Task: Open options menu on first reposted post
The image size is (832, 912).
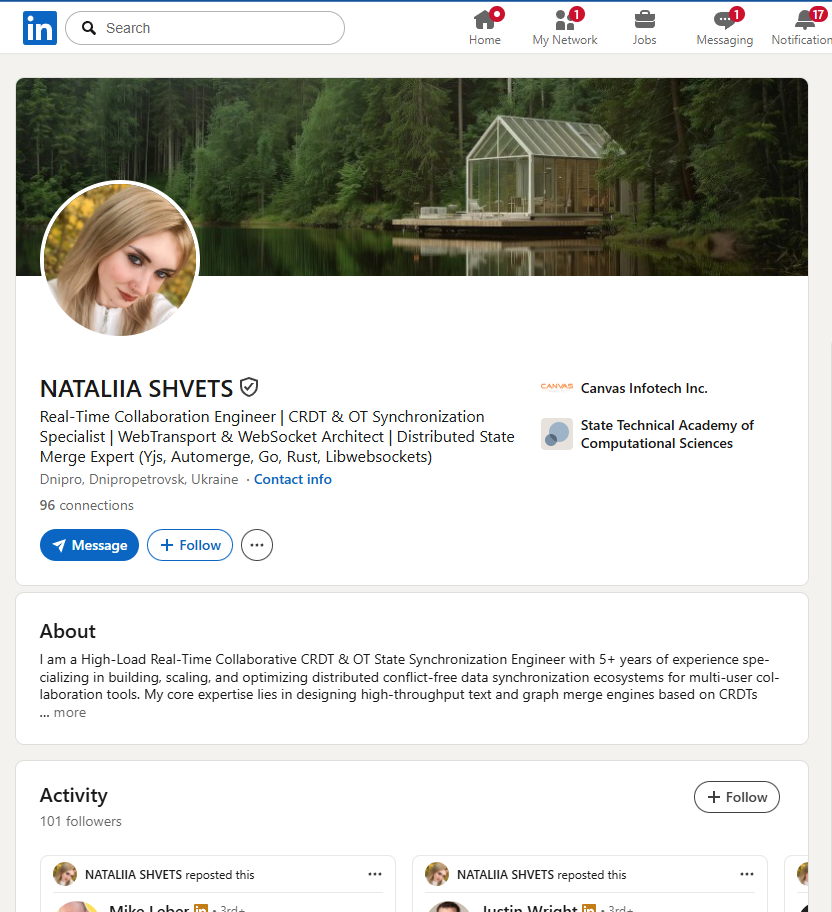Action: pos(375,874)
